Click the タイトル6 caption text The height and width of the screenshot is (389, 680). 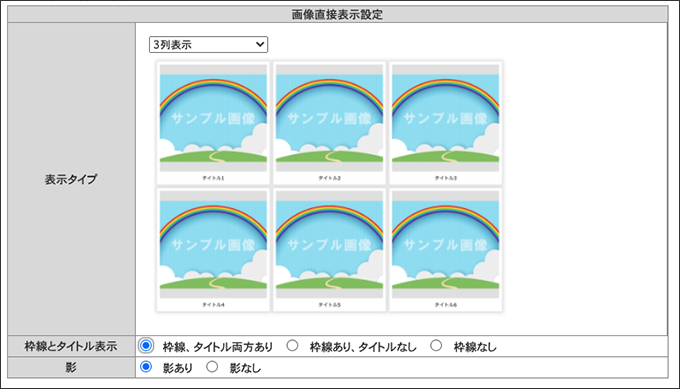click(446, 305)
